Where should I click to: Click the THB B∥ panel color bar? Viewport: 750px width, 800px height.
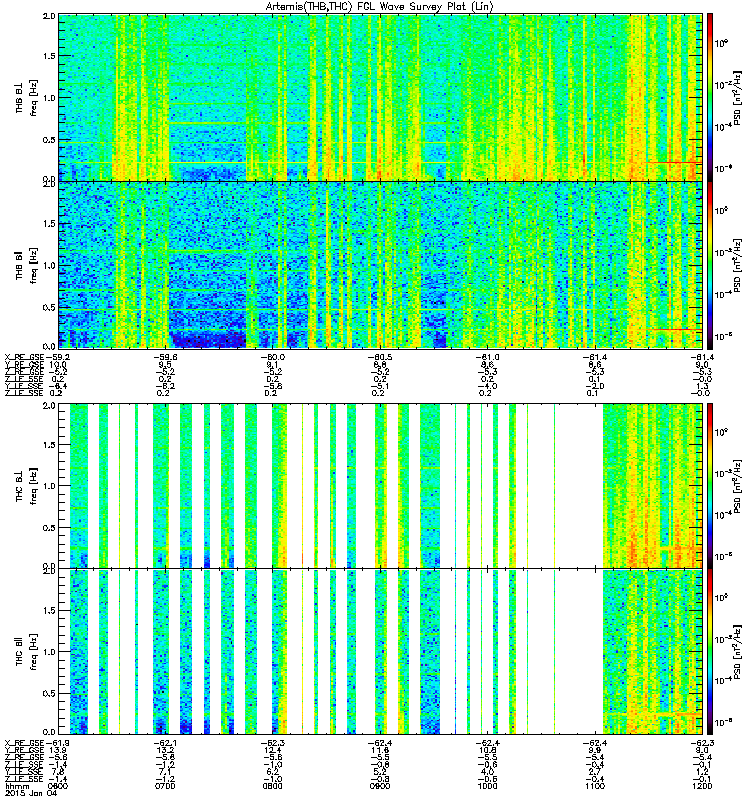[x=710, y=265]
